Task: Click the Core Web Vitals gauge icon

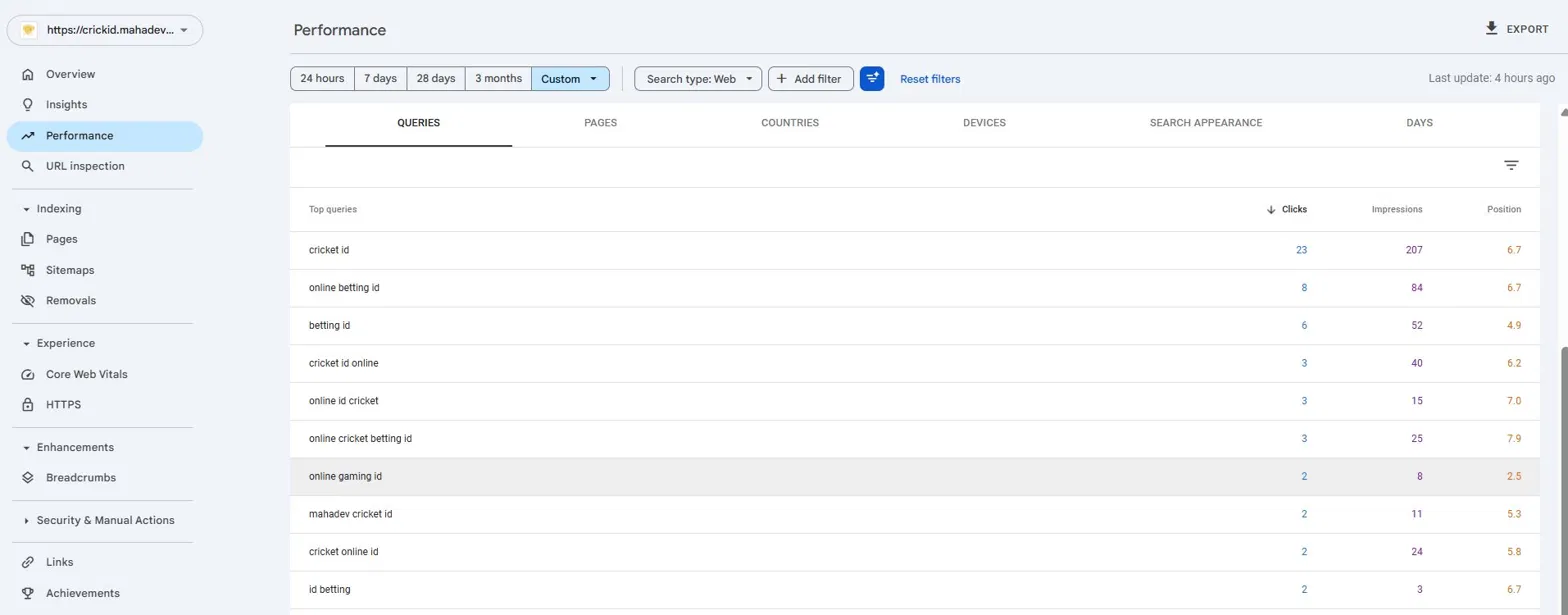Action: pos(27,374)
